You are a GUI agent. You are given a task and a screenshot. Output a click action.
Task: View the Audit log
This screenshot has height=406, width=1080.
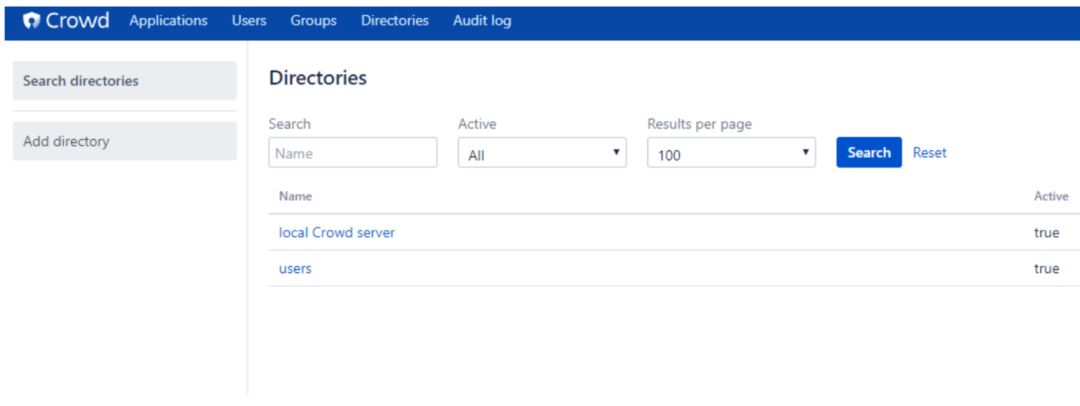[482, 21]
